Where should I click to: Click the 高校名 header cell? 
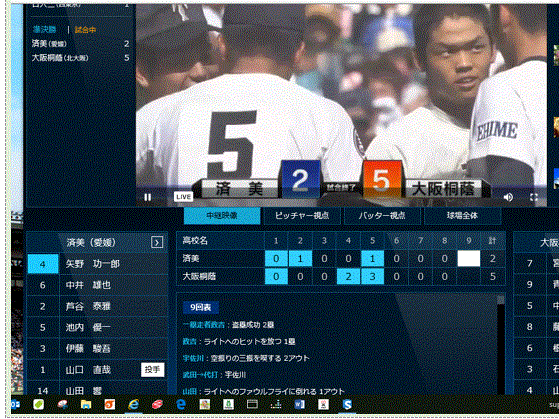pyautogui.click(x=195, y=241)
